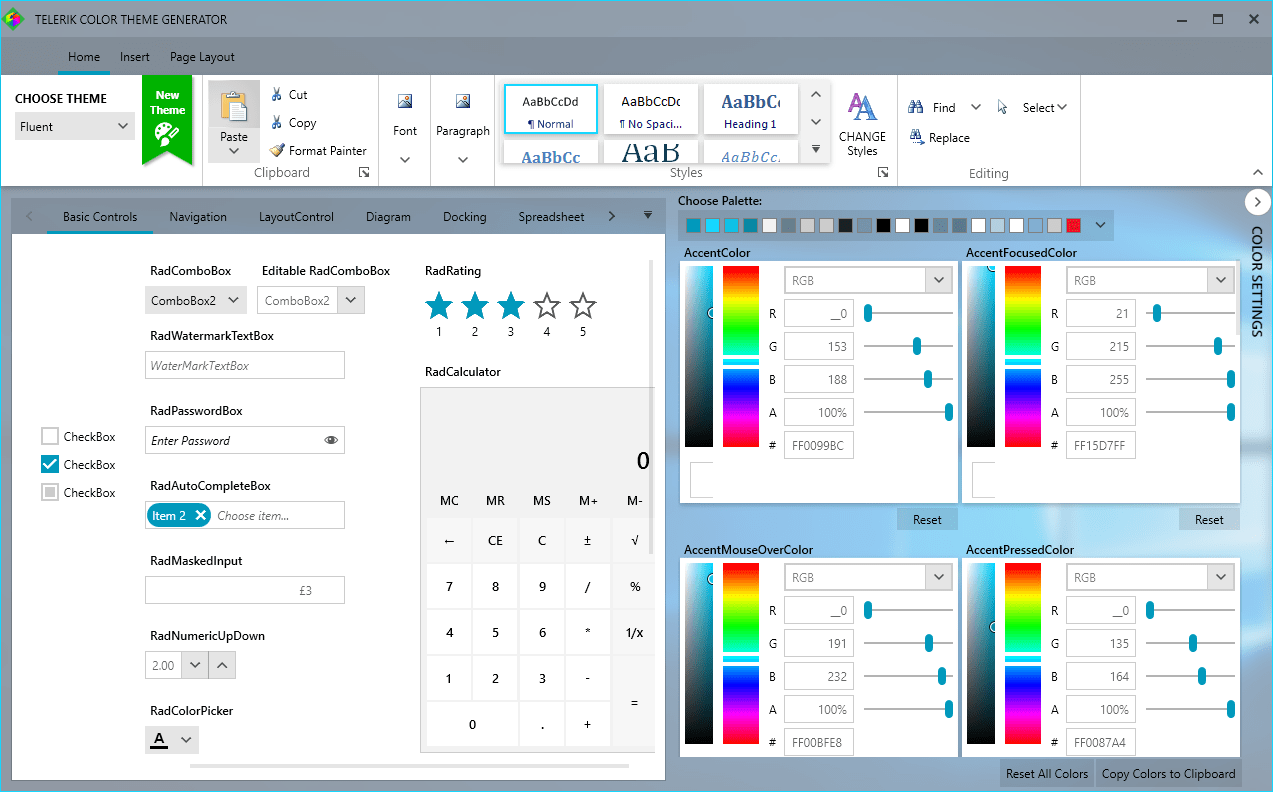Expand the ComboBox2 RadComboBox dropdown
This screenshot has width=1273, height=792.
(x=233, y=300)
